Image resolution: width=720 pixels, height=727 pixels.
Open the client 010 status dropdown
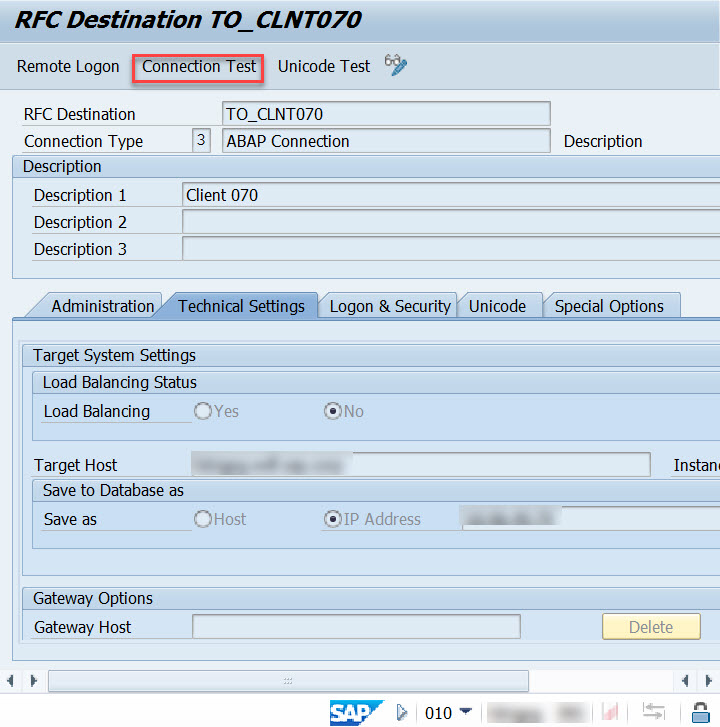(465, 711)
